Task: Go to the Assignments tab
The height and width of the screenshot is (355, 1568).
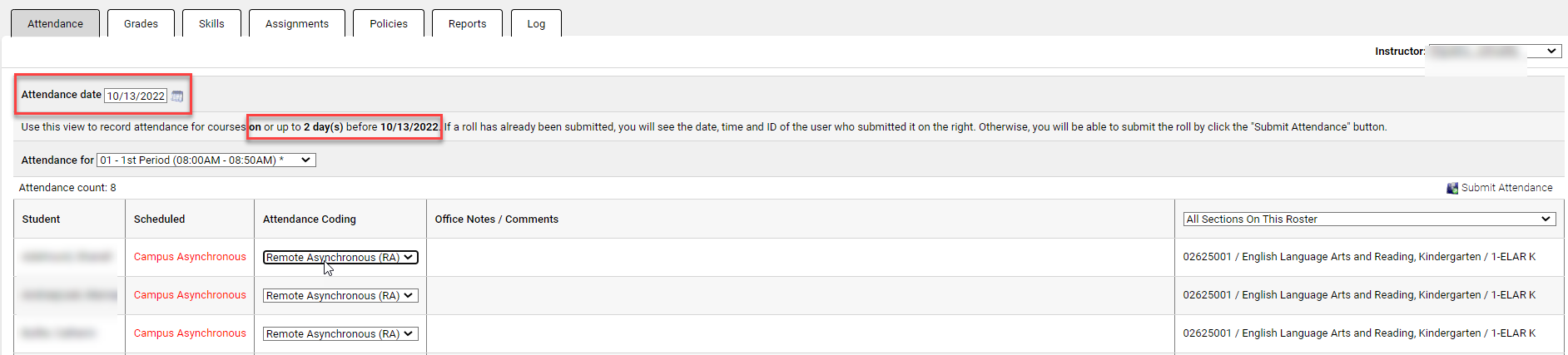Action: (x=297, y=24)
